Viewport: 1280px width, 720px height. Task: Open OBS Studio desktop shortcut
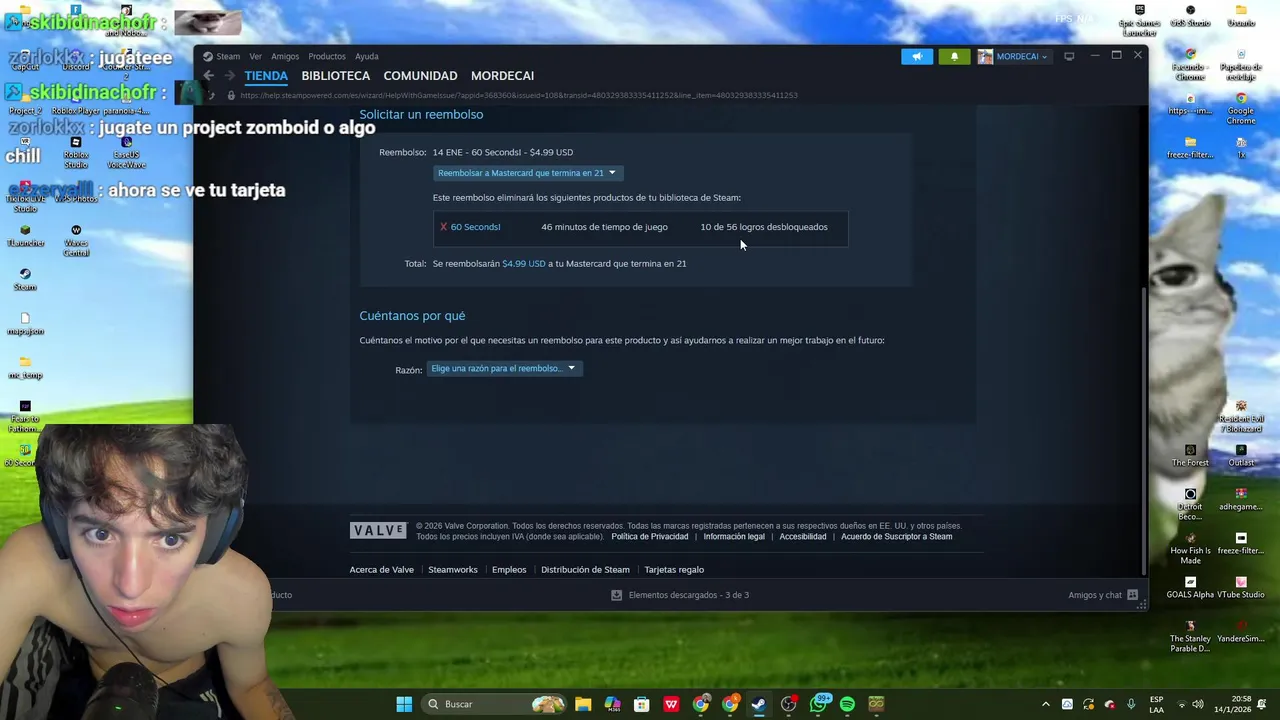(1190, 16)
